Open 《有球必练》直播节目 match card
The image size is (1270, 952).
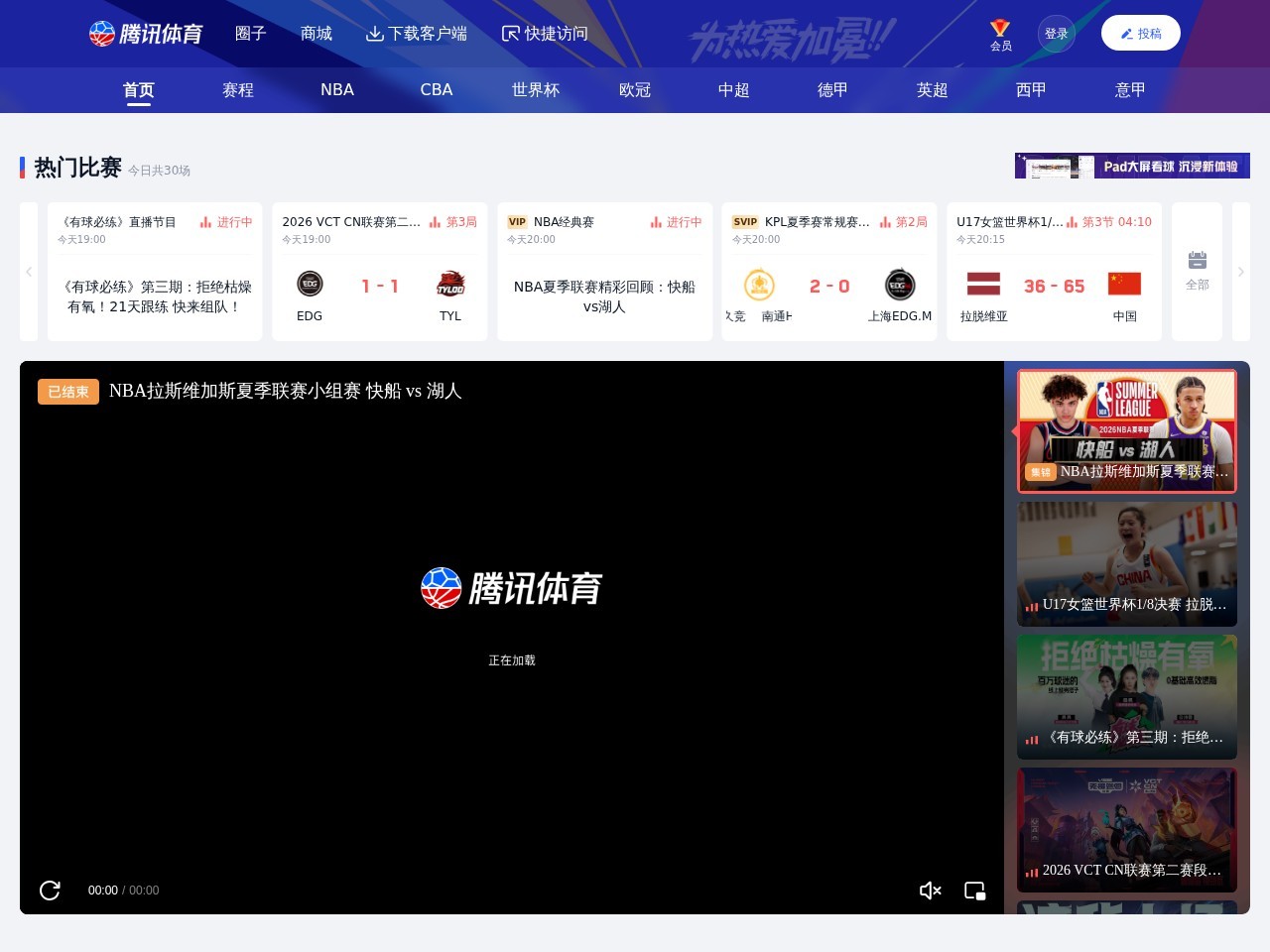[x=155, y=272]
